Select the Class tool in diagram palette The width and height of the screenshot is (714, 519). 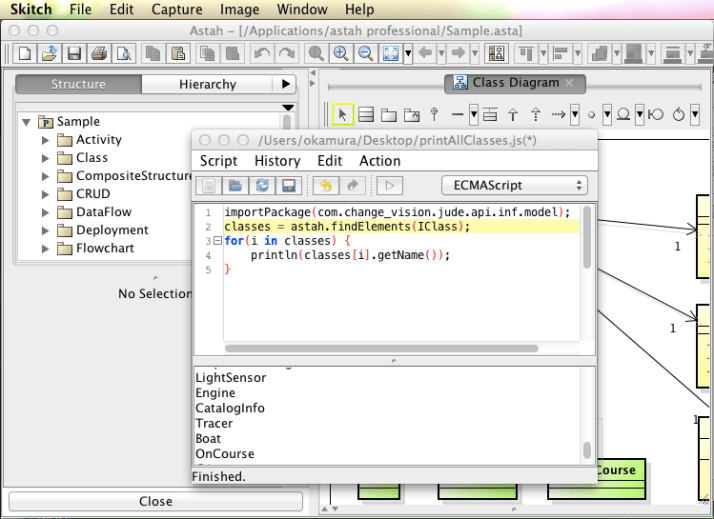click(x=366, y=114)
